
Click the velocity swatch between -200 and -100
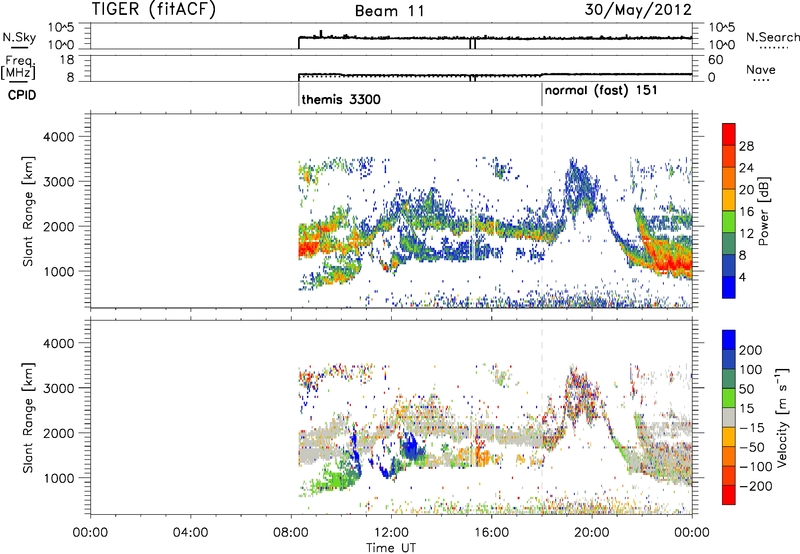click(x=729, y=475)
